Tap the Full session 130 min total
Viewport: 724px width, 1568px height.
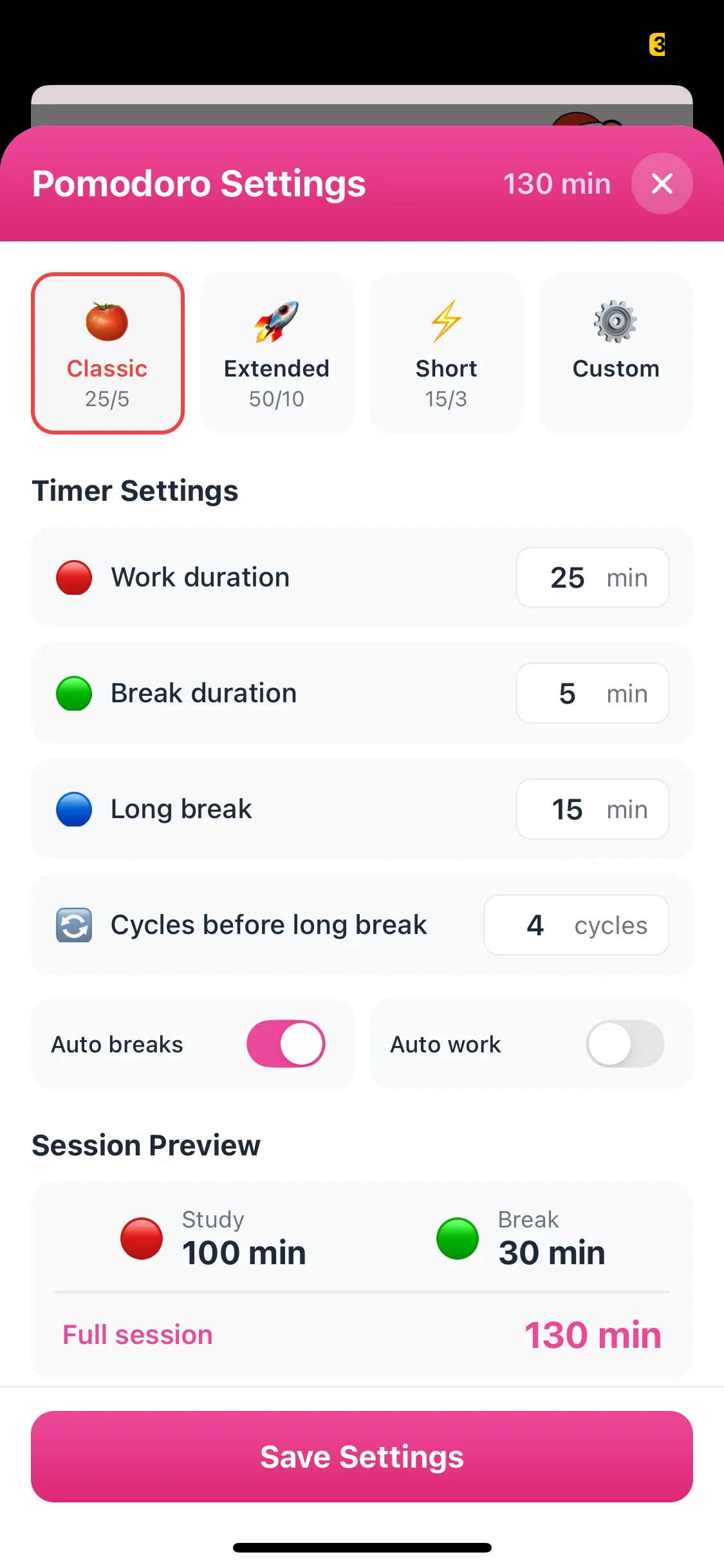[x=593, y=1334]
